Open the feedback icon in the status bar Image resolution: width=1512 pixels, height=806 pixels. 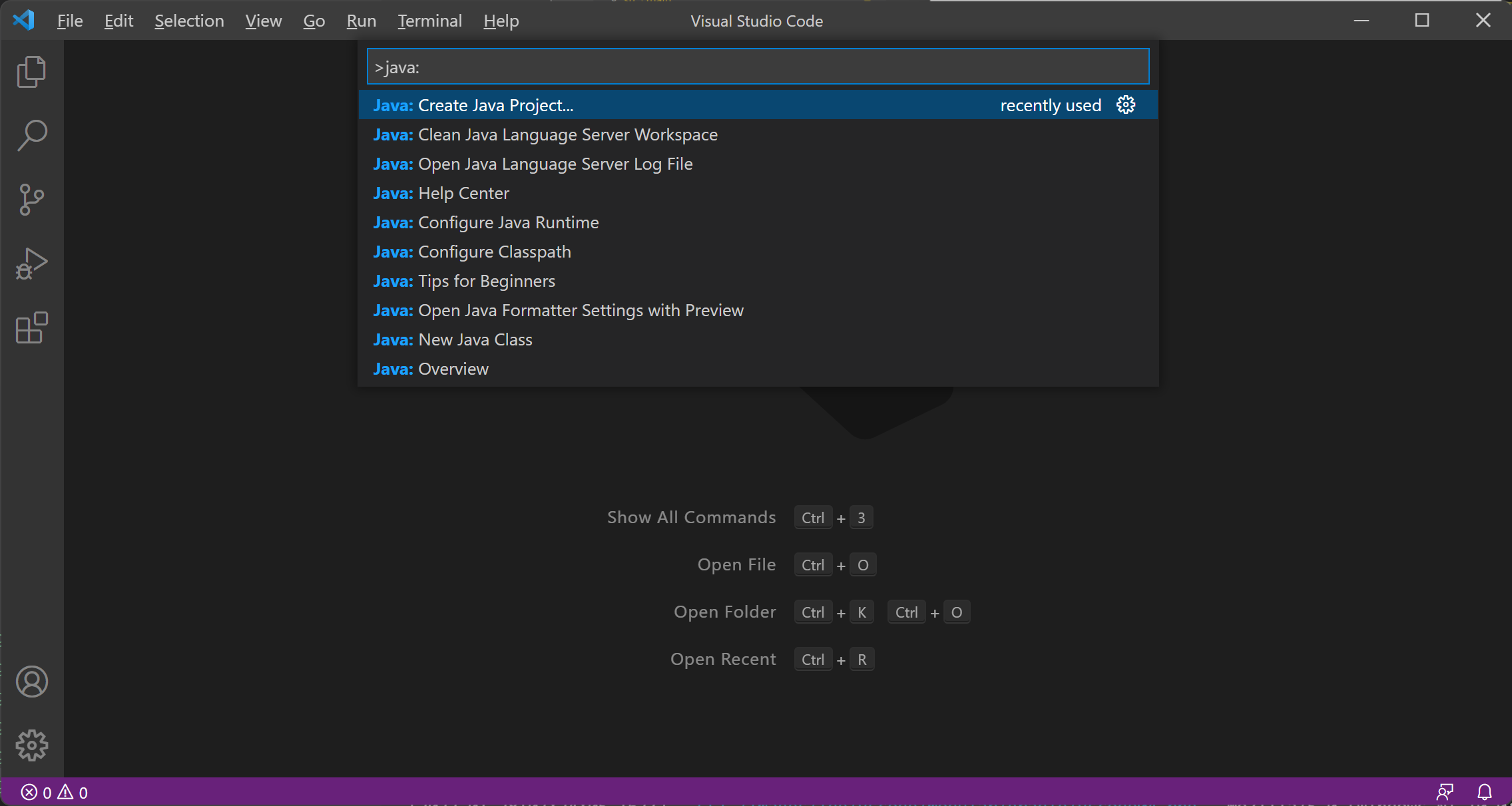1445,792
